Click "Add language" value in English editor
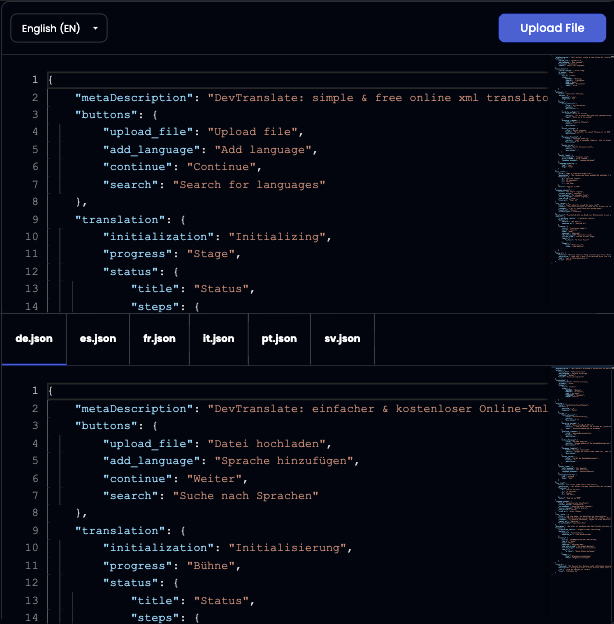This screenshot has width=614, height=624. (263, 150)
